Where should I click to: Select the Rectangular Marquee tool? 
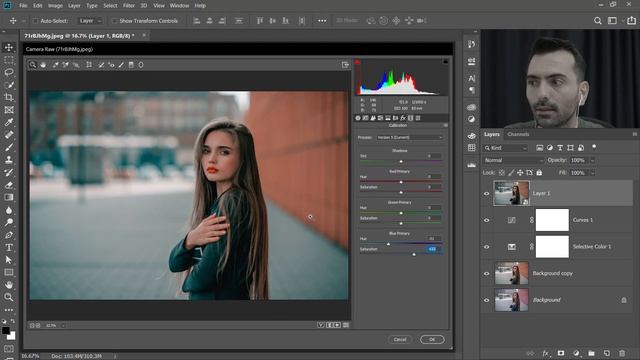[x=9, y=60]
